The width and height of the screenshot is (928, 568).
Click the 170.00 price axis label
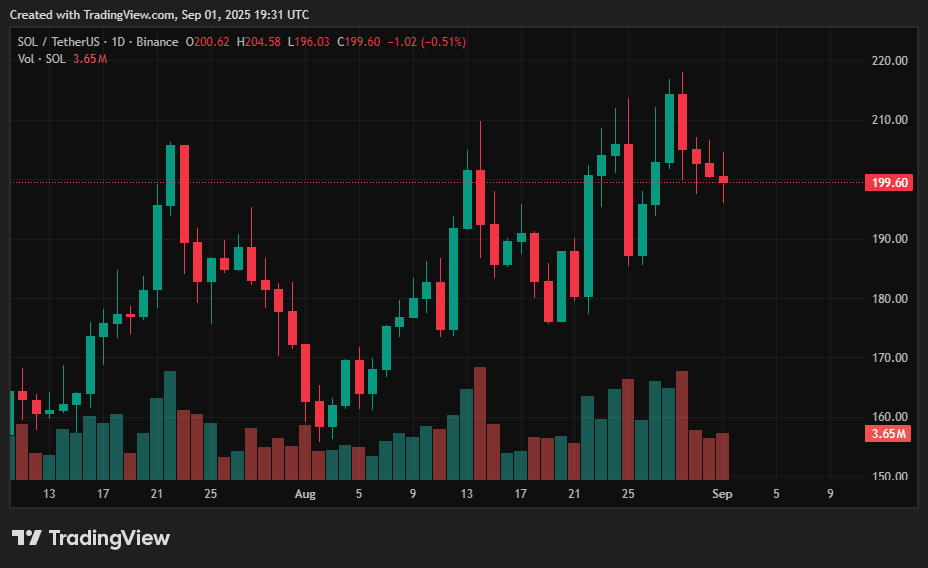click(890, 357)
